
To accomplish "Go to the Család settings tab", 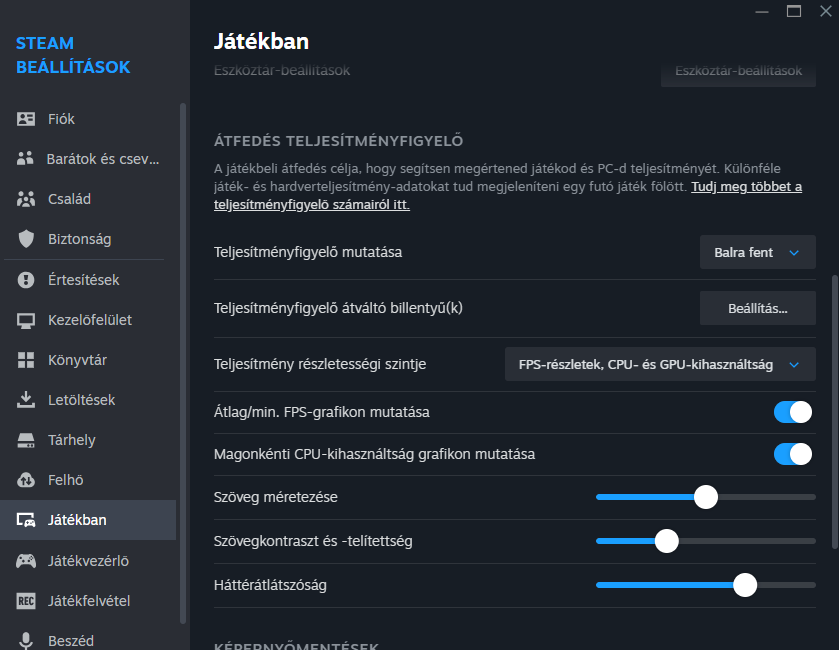I will point(69,199).
